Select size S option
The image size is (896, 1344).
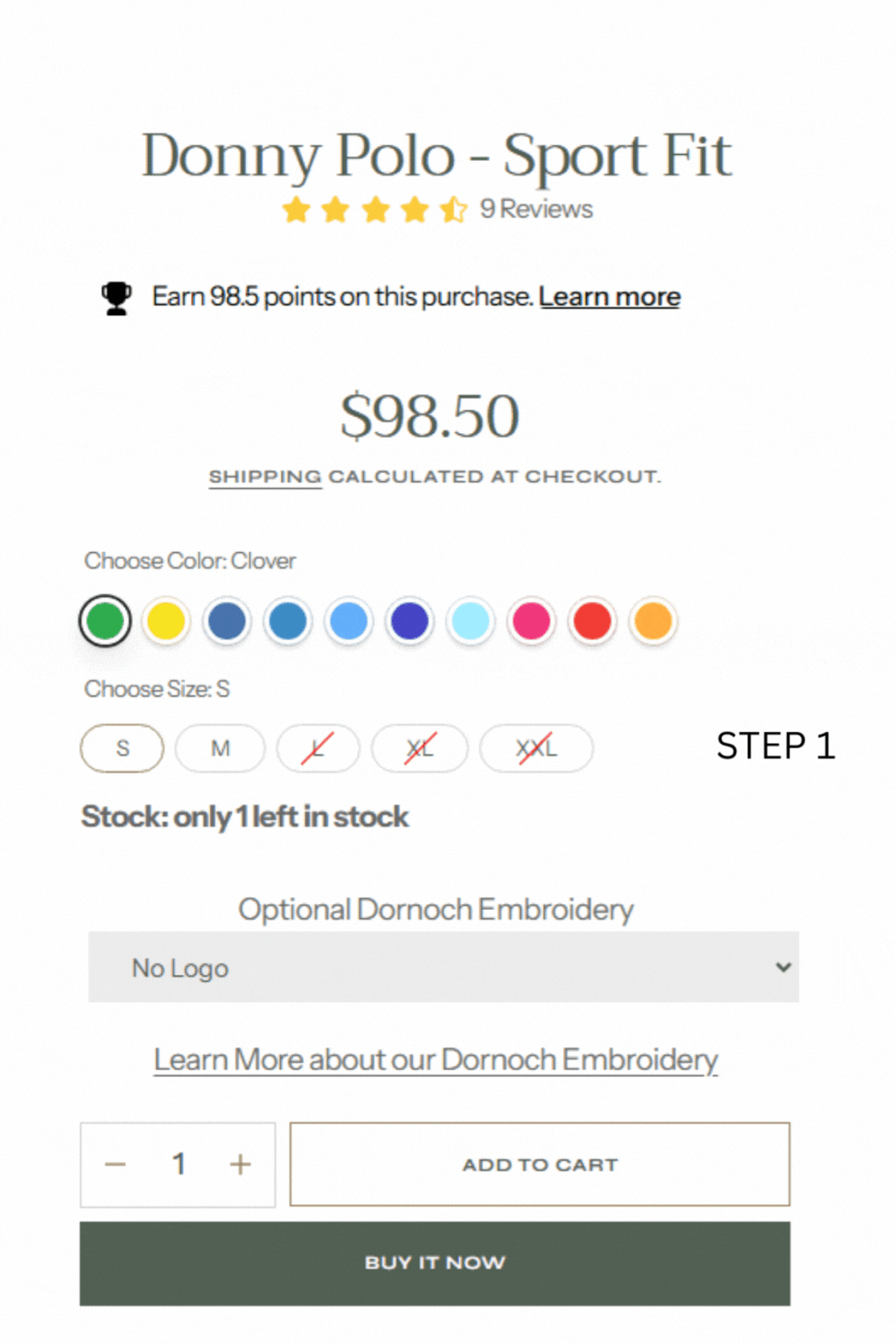pos(122,748)
